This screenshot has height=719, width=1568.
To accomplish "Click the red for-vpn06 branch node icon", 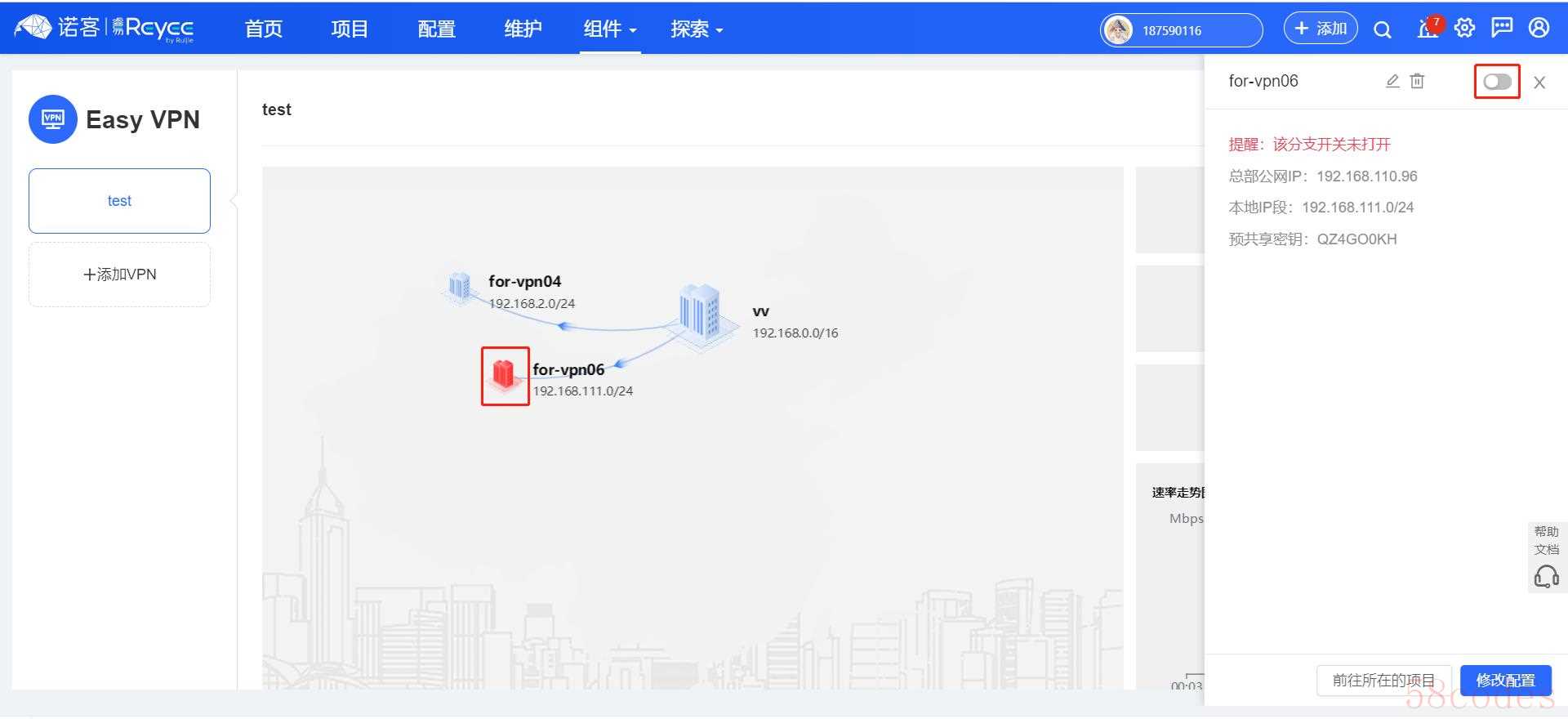I will tap(504, 375).
